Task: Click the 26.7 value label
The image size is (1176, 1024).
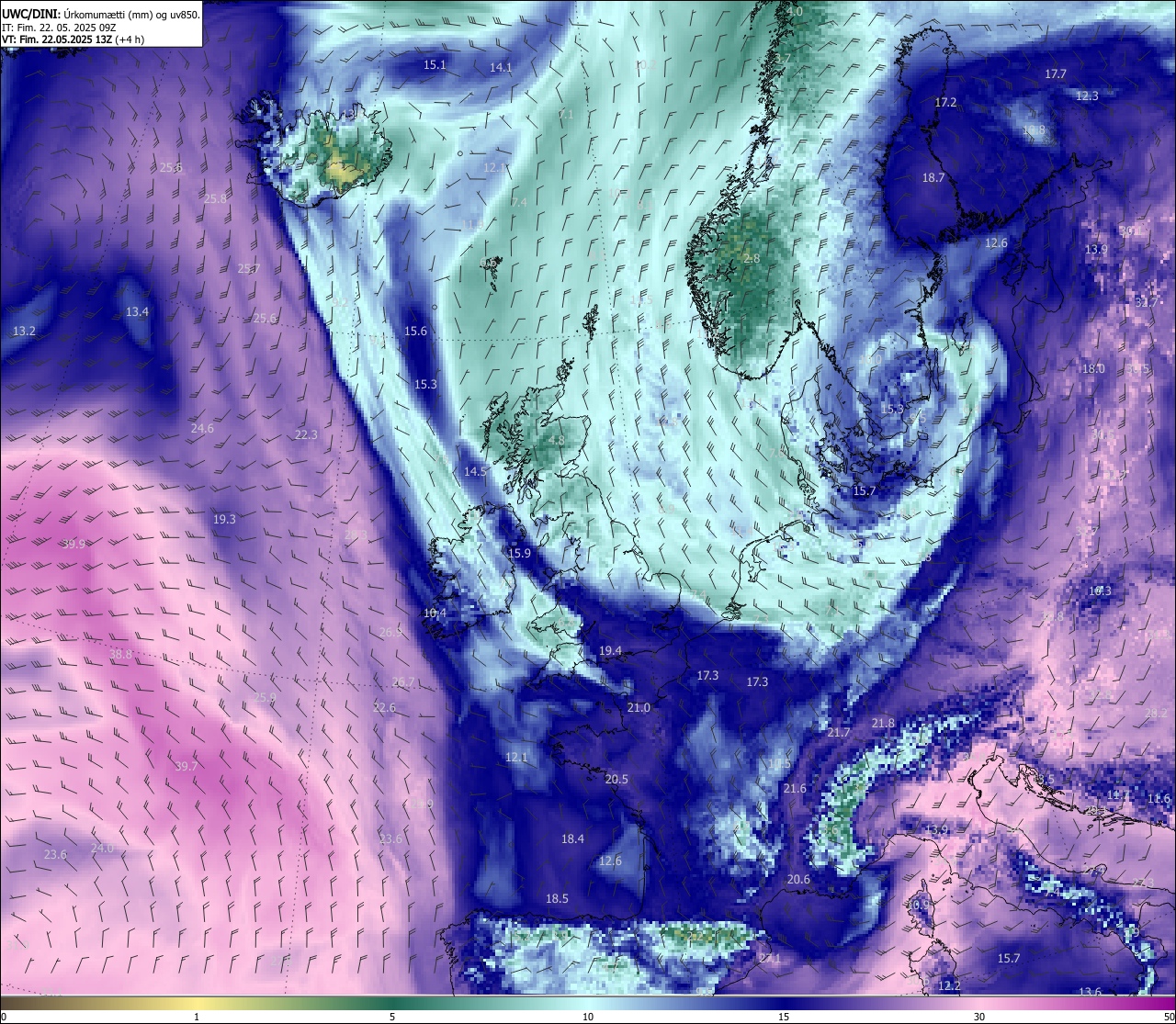Action: [x=403, y=683]
